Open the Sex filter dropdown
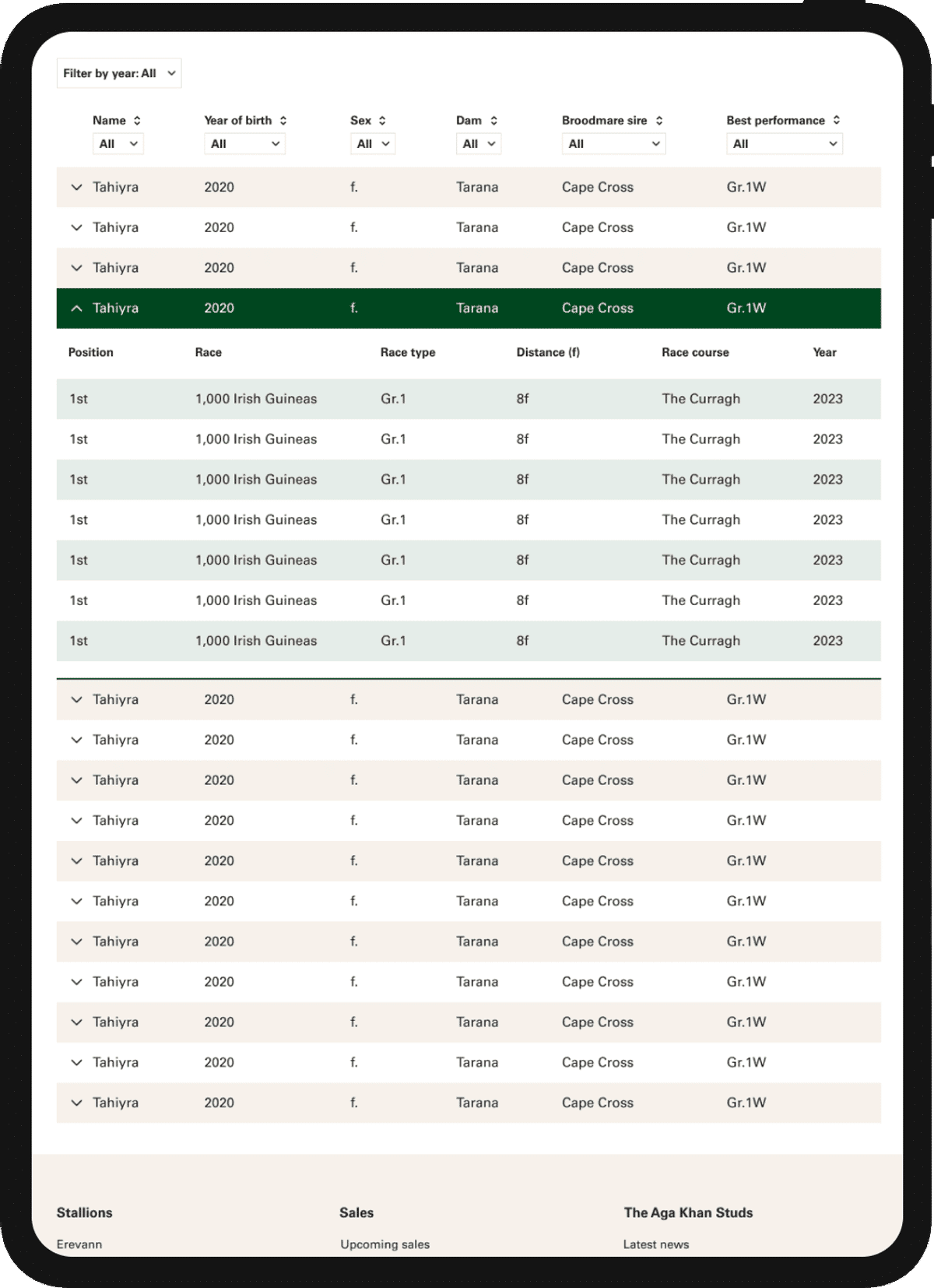 click(373, 144)
